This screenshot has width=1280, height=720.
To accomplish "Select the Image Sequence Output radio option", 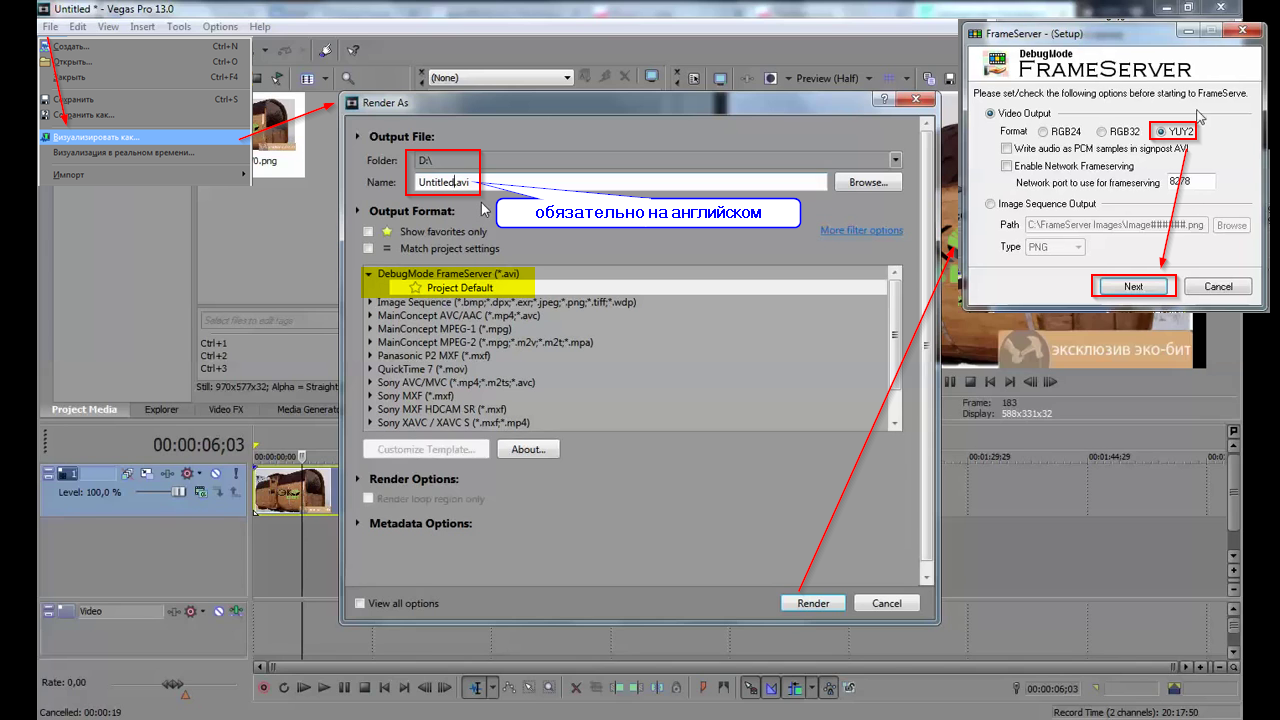I will 990,204.
